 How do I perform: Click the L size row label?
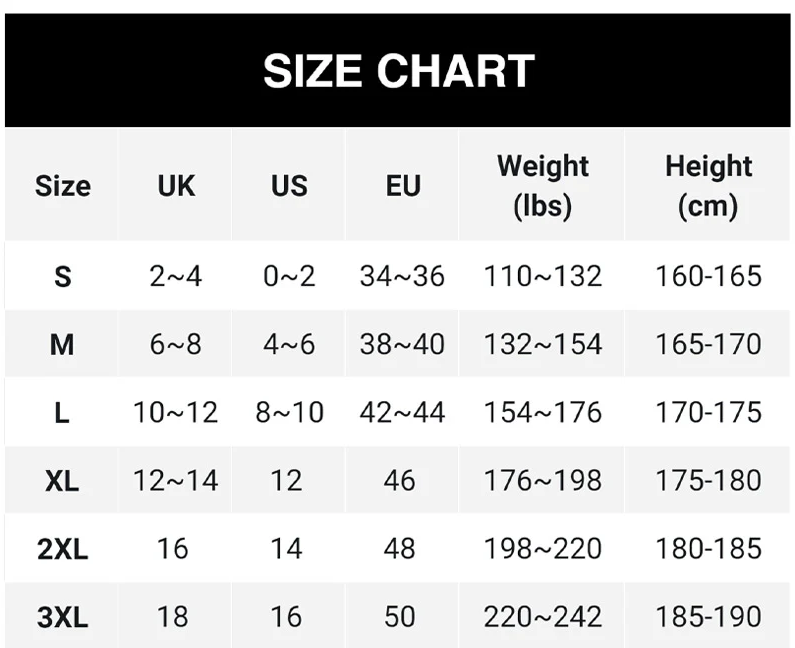62,413
